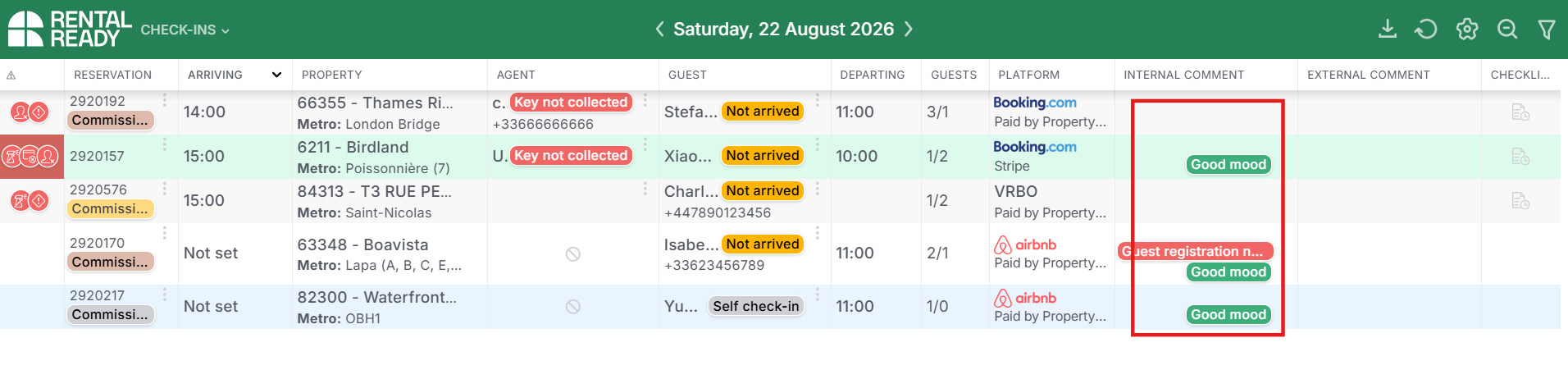Screen dimensions: 1568x379
Task: Expand the Arriving column sort chevron
Action: pyautogui.click(x=276, y=75)
